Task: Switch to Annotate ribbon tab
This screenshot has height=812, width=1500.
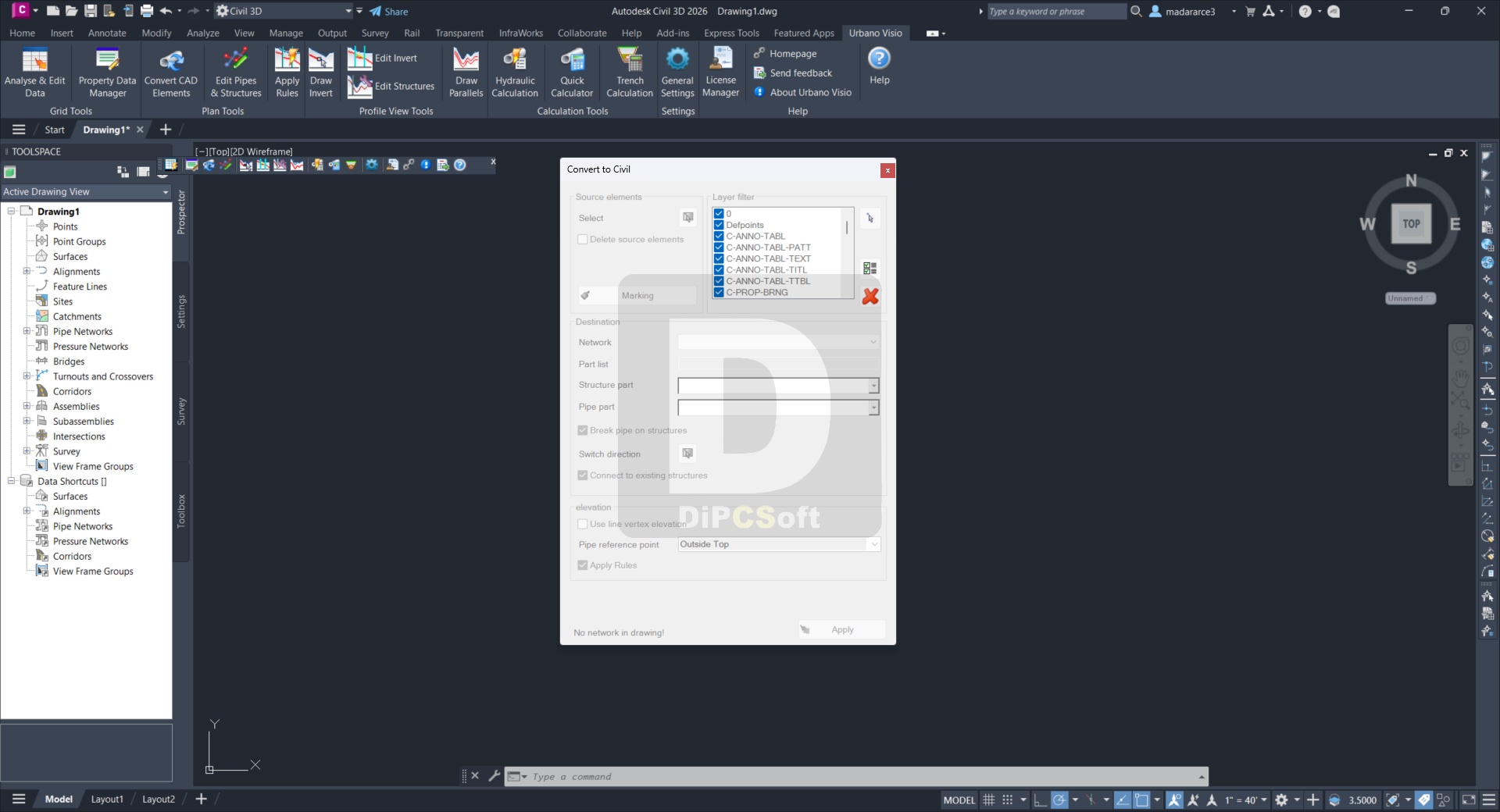Action: click(x=107, y=33)
